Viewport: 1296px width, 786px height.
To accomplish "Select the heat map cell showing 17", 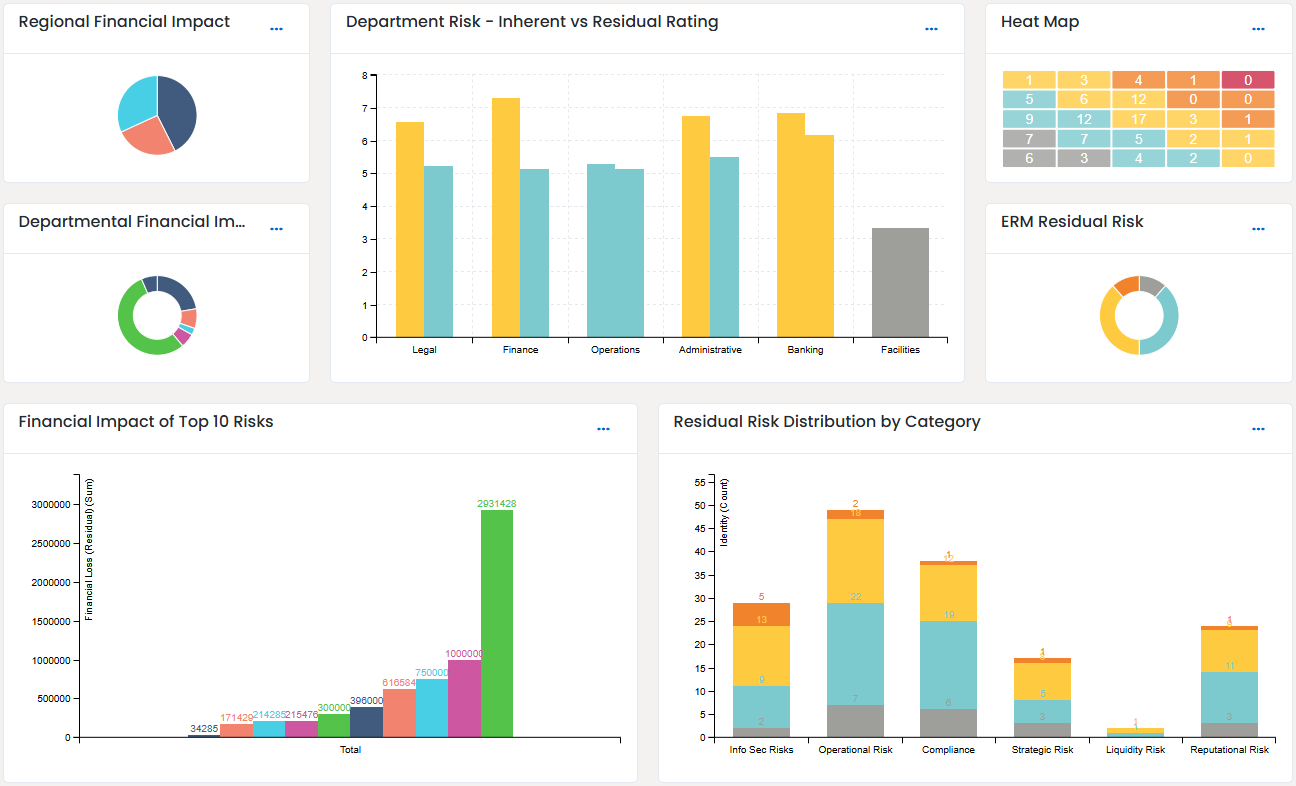I will click(x=1138, y=119).
